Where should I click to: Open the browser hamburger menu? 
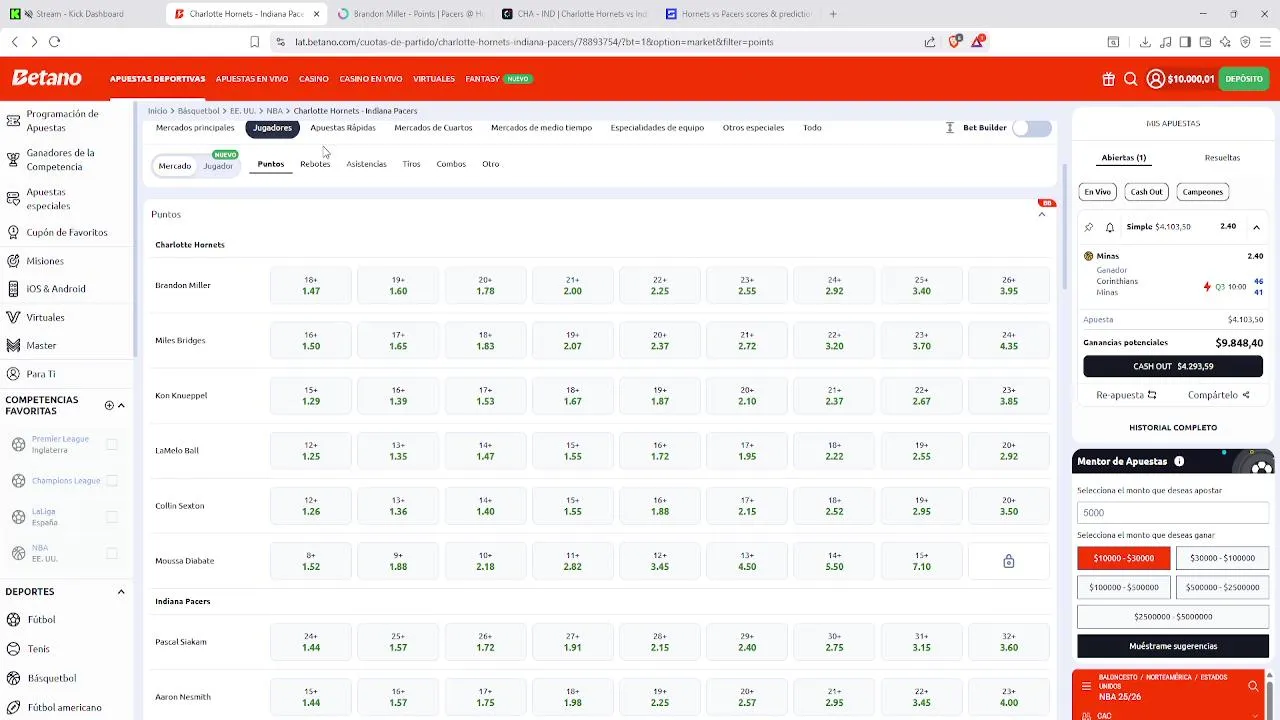pyautogui.click(x=1266, y=42)
